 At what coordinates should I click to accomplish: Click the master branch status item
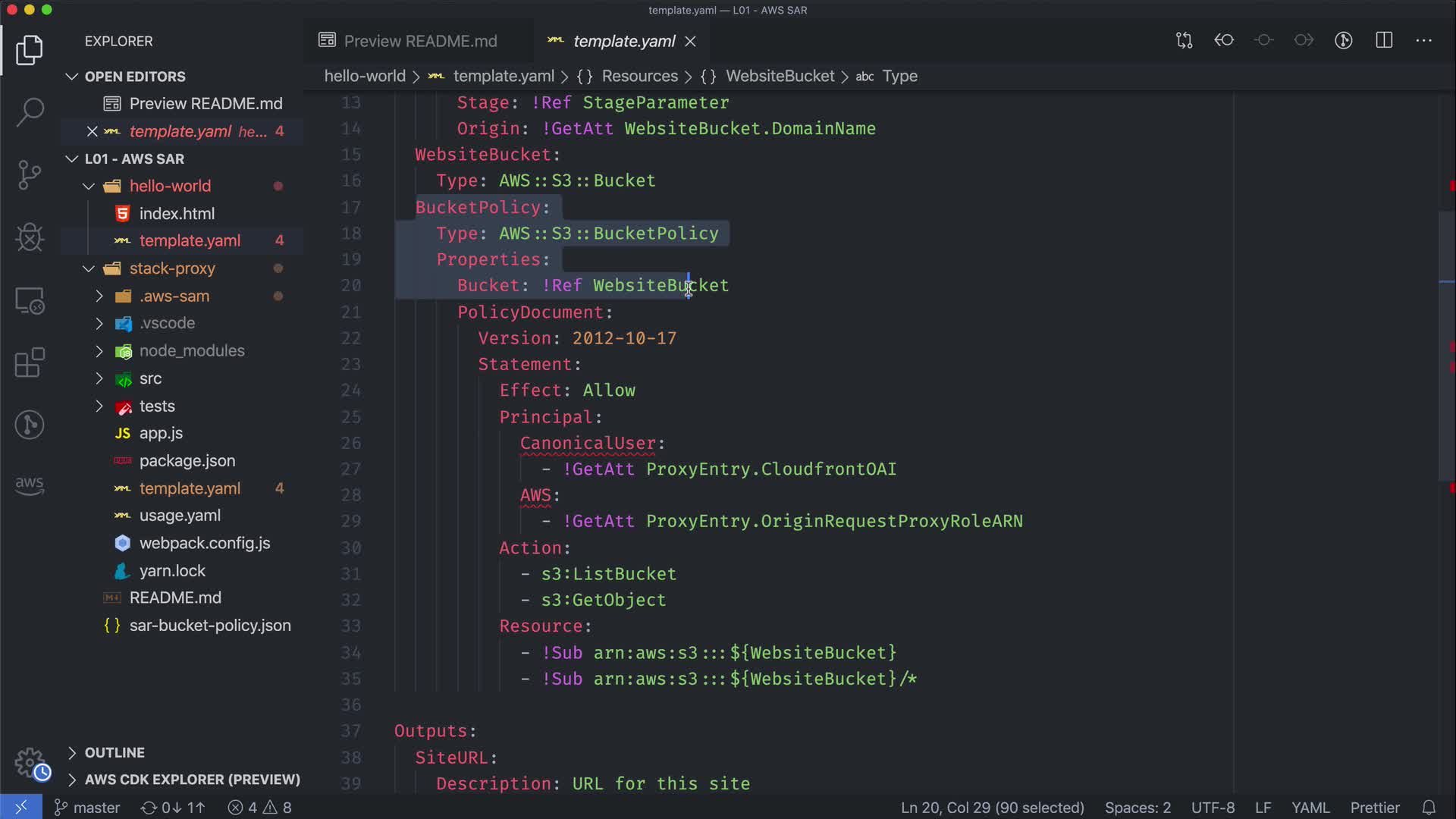tap(87, 808)
